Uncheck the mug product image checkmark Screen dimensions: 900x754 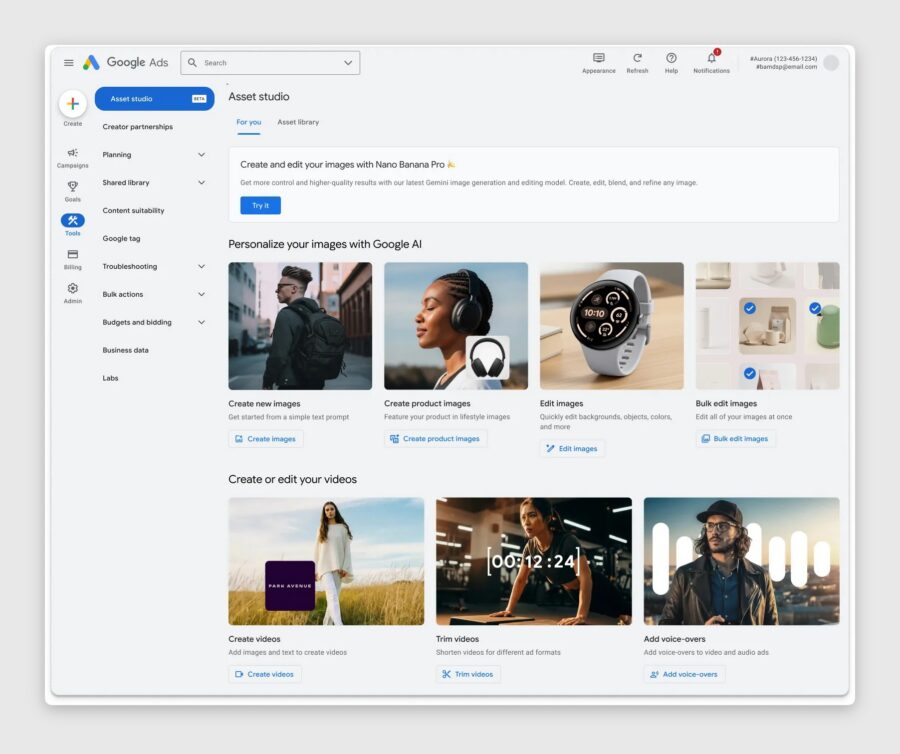click(x=749, y=309)
